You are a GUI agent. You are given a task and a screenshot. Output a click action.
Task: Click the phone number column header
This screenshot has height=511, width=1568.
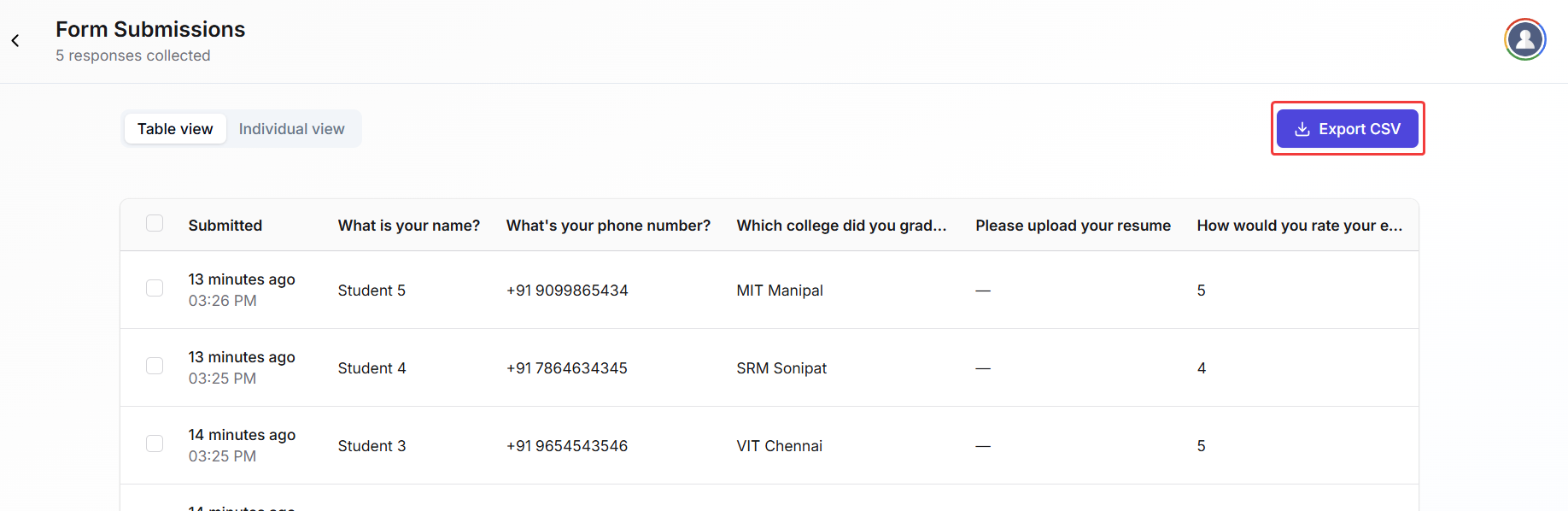tap(608, 226)
